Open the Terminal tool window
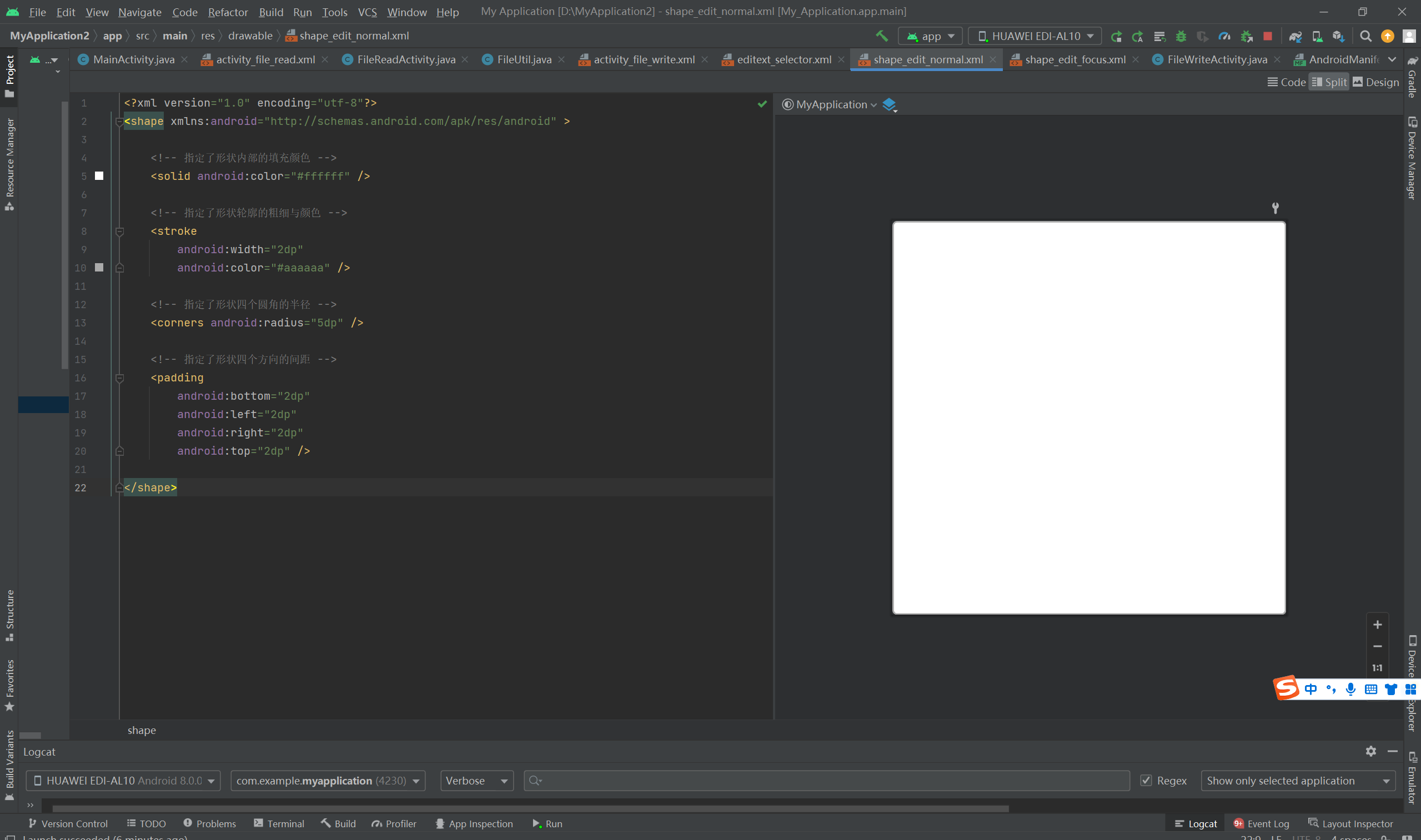 pyautogui.click(x=279, y=823)
